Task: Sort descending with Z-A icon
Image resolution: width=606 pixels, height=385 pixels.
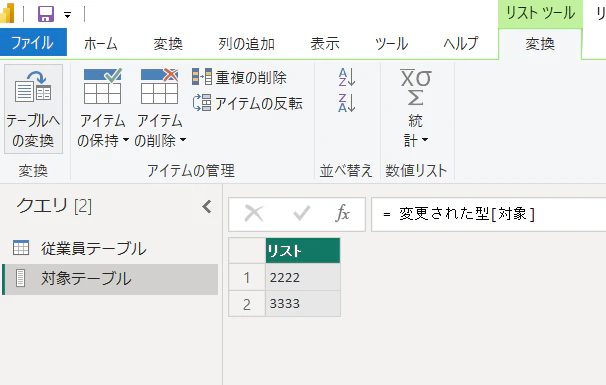Action: [347, 103]
